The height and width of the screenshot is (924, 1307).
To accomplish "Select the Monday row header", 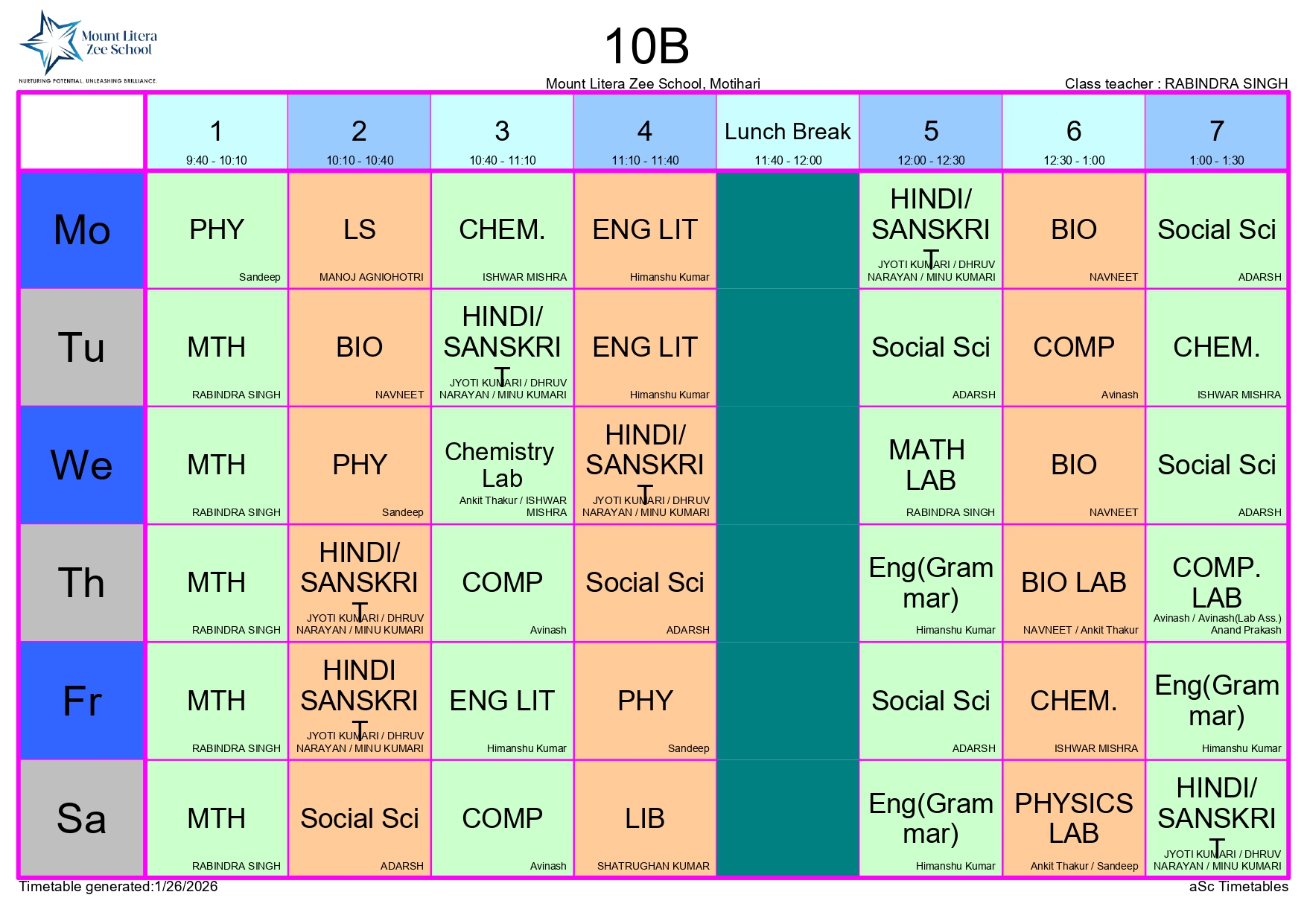I will (x=82, y=230).
